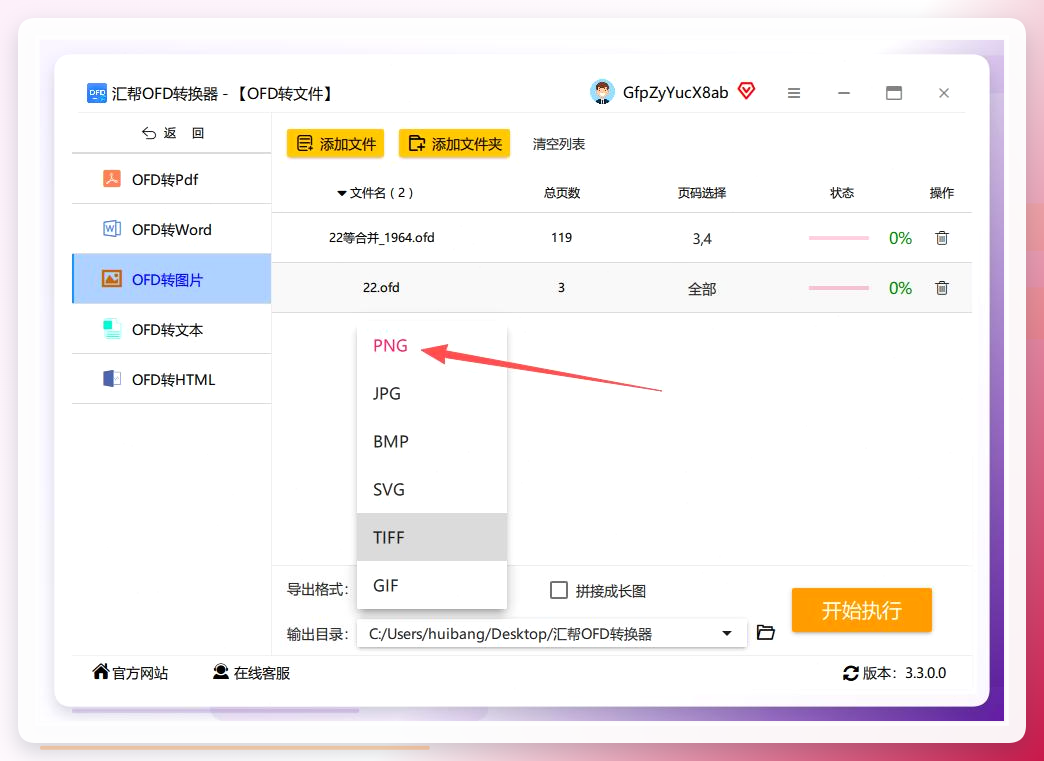Click the OFD转Pdf PDF icon
Viewport: 1044px width, 761px height.
(x=111, y=178)
